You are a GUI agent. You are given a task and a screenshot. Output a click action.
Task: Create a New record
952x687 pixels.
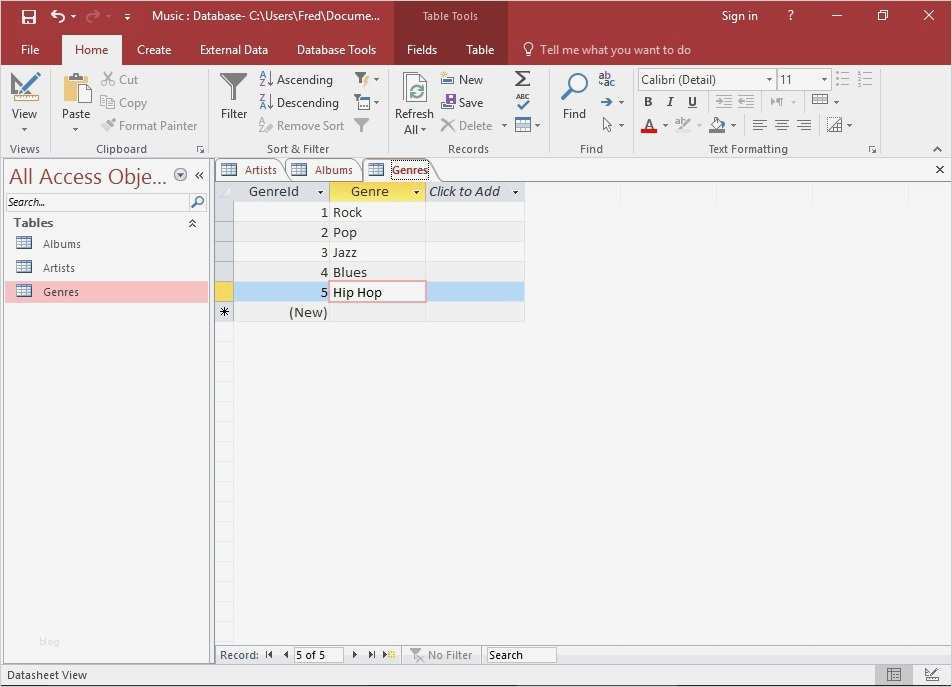point(462,79)
